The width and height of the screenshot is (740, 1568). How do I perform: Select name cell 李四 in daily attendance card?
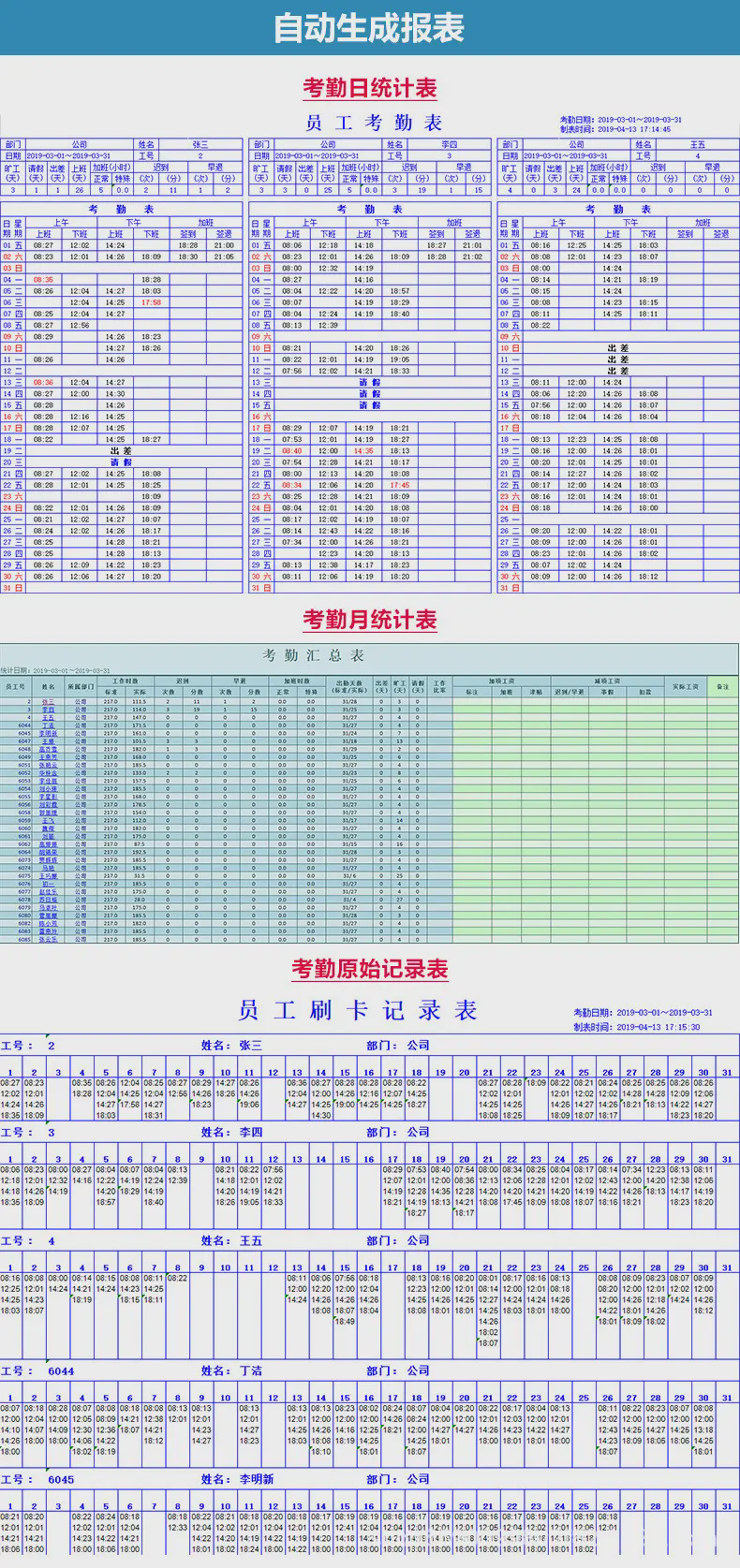(449, 145)
